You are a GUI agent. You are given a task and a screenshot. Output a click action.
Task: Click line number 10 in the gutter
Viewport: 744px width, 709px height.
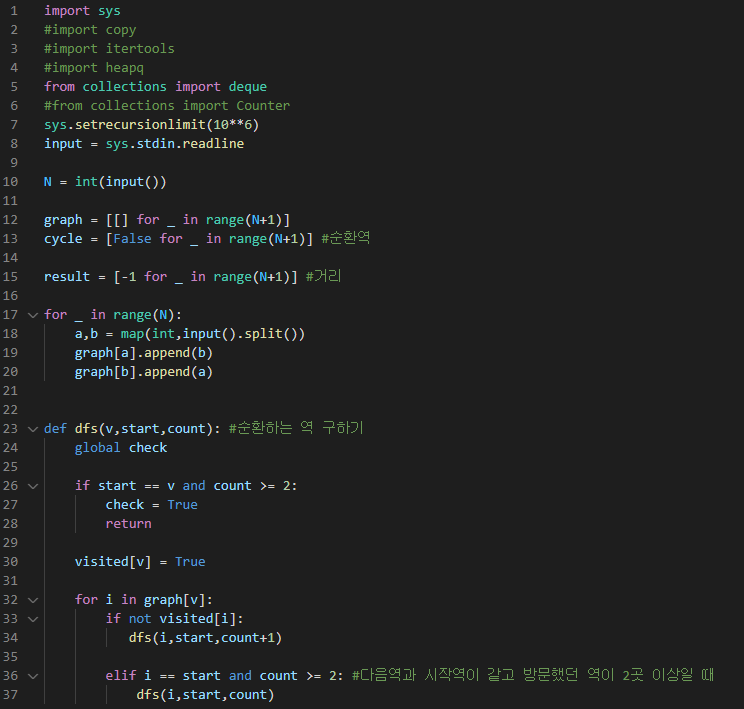point(10,182)
